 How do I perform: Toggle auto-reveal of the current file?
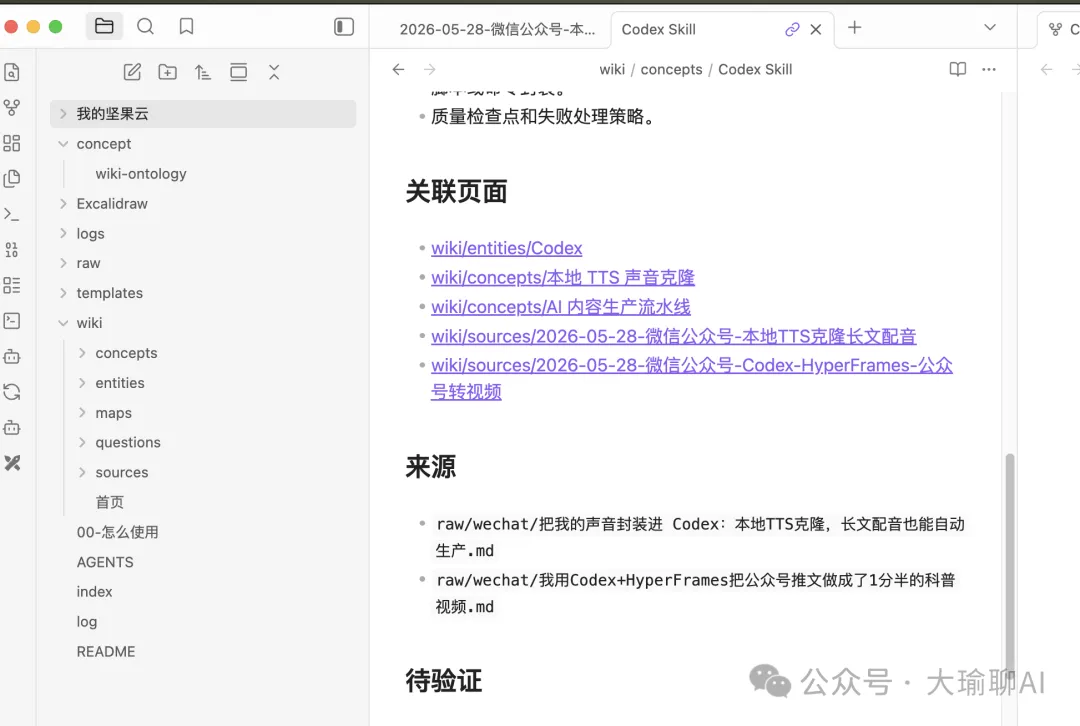click(x=238, y=72)
